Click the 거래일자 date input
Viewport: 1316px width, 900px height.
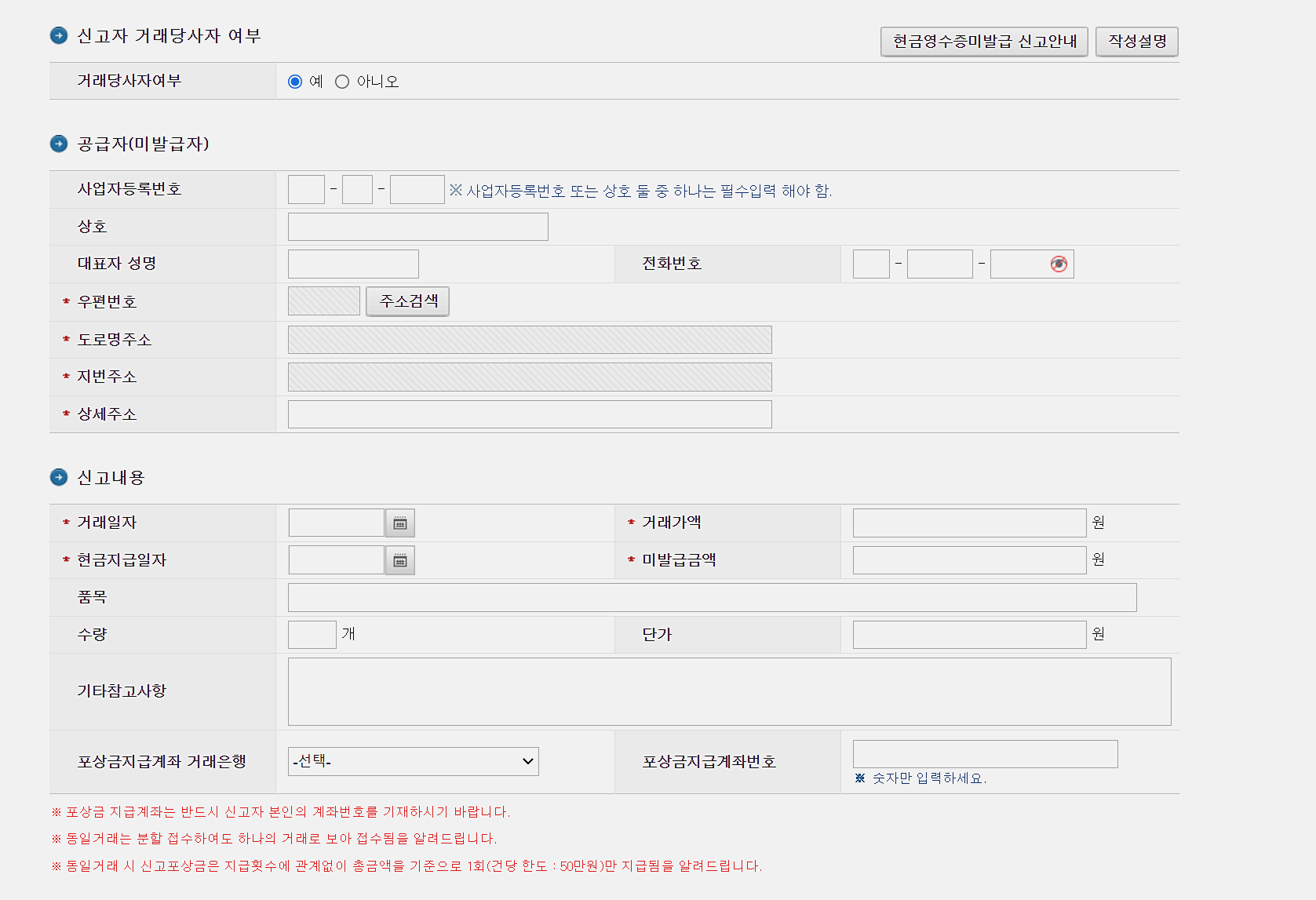[x=337, y=523]
